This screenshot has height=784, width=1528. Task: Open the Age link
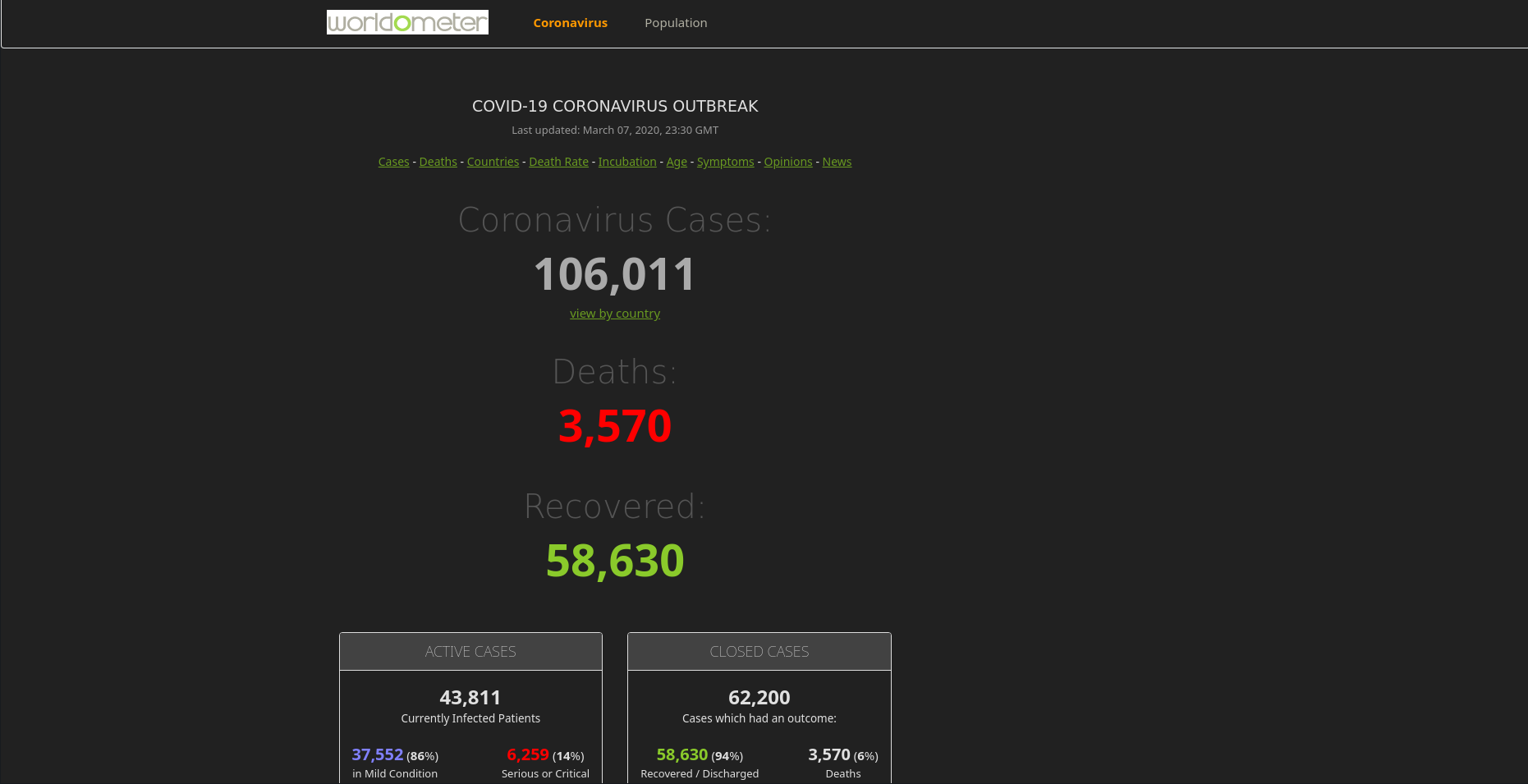coord(677,162)
